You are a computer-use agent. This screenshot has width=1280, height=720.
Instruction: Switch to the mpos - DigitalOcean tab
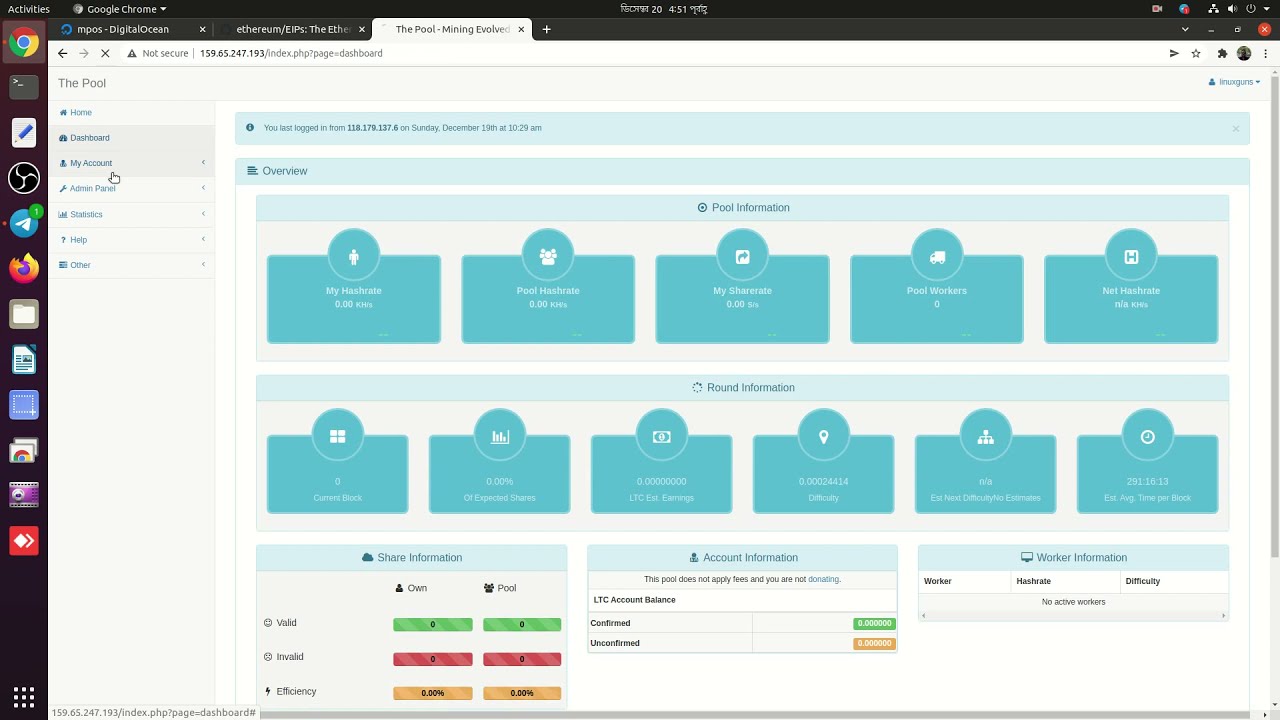(135, 29)
